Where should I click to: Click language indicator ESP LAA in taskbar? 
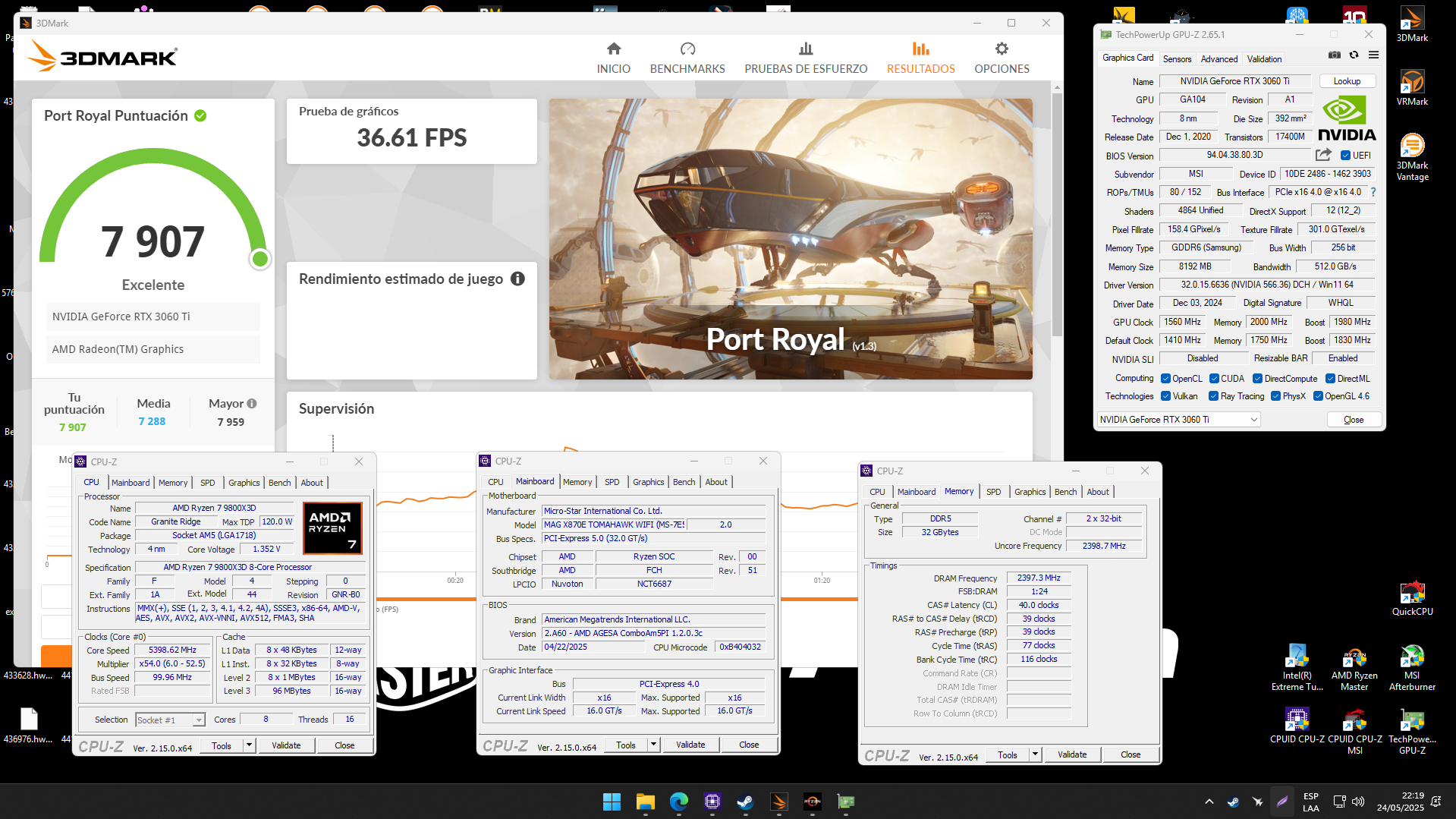coord(1310,802)
